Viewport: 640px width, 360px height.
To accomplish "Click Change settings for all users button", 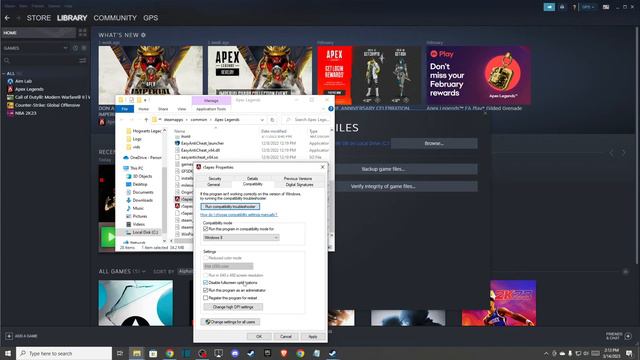I will coord(230,322).
